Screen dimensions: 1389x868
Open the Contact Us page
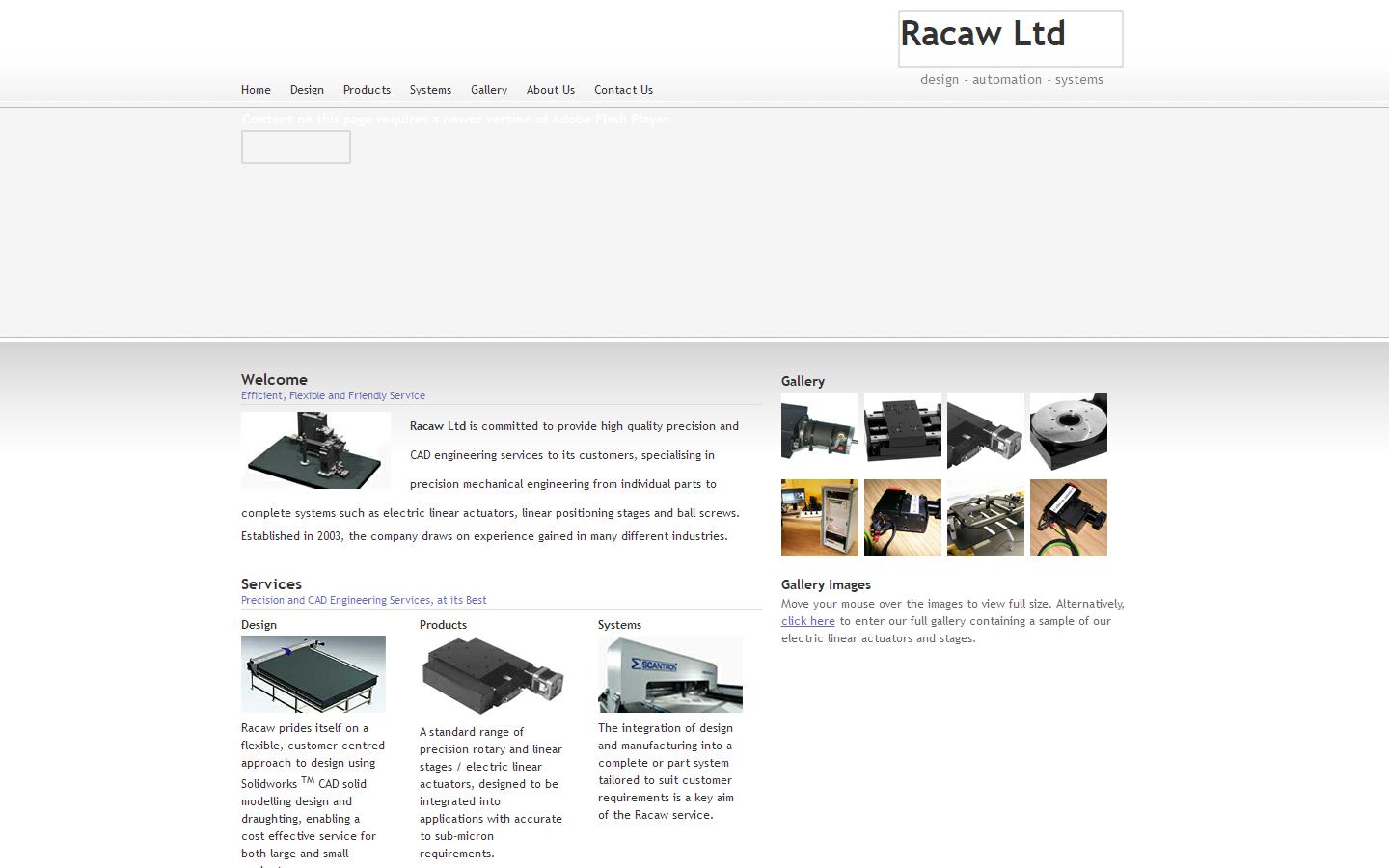(623, 90)
